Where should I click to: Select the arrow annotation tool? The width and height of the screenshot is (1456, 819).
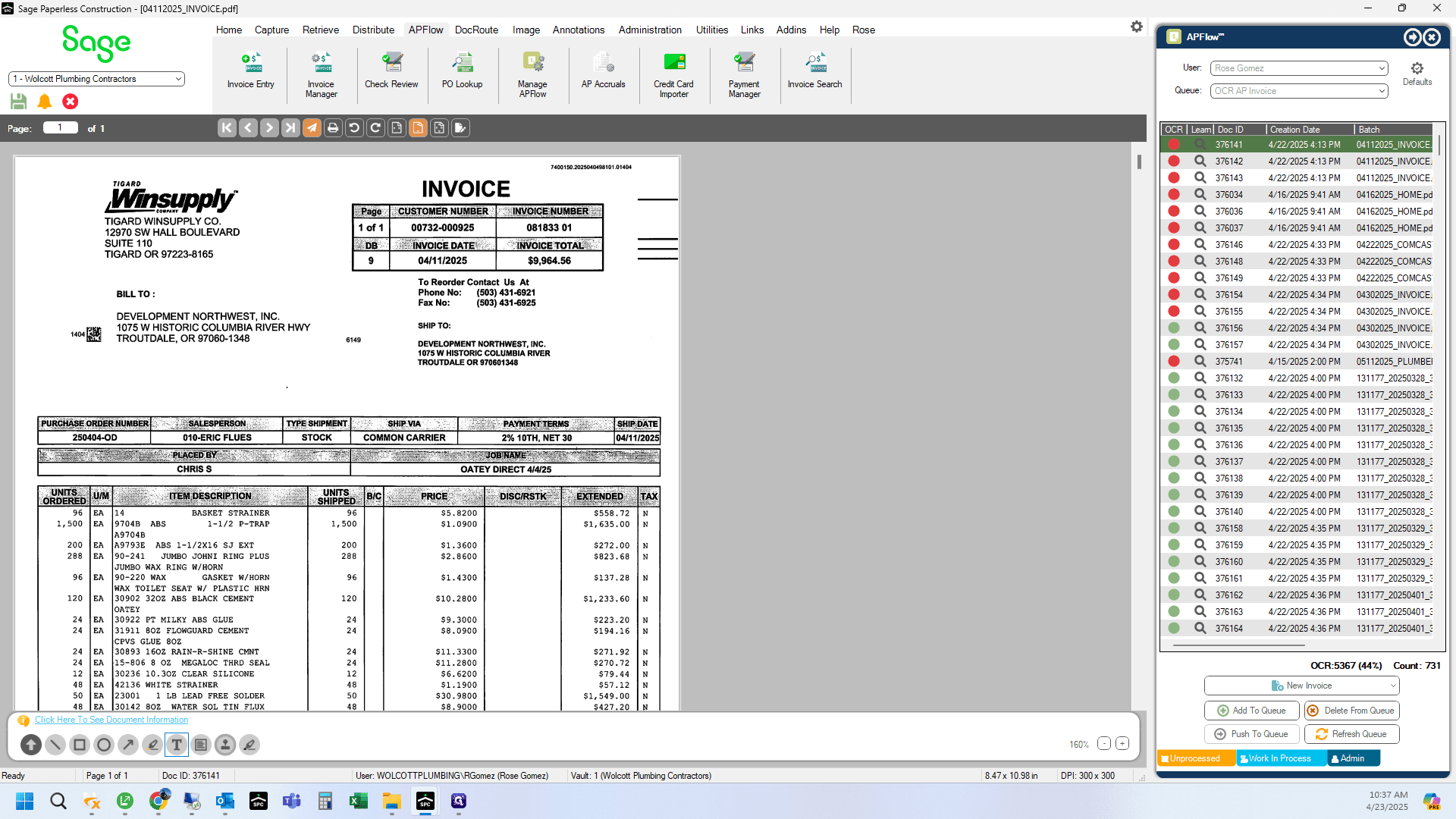pyautogui.click(x=128, y=745)
